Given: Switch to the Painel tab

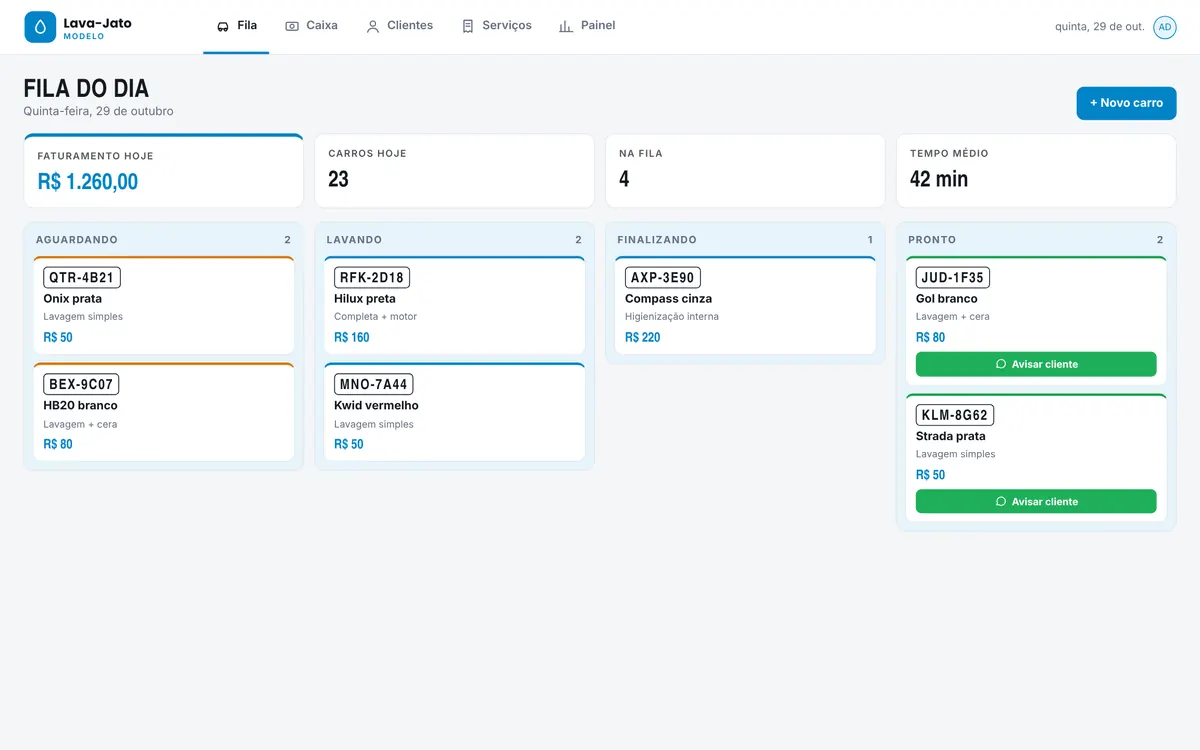Looking at the screenshot, I should (x=587, y=26).
